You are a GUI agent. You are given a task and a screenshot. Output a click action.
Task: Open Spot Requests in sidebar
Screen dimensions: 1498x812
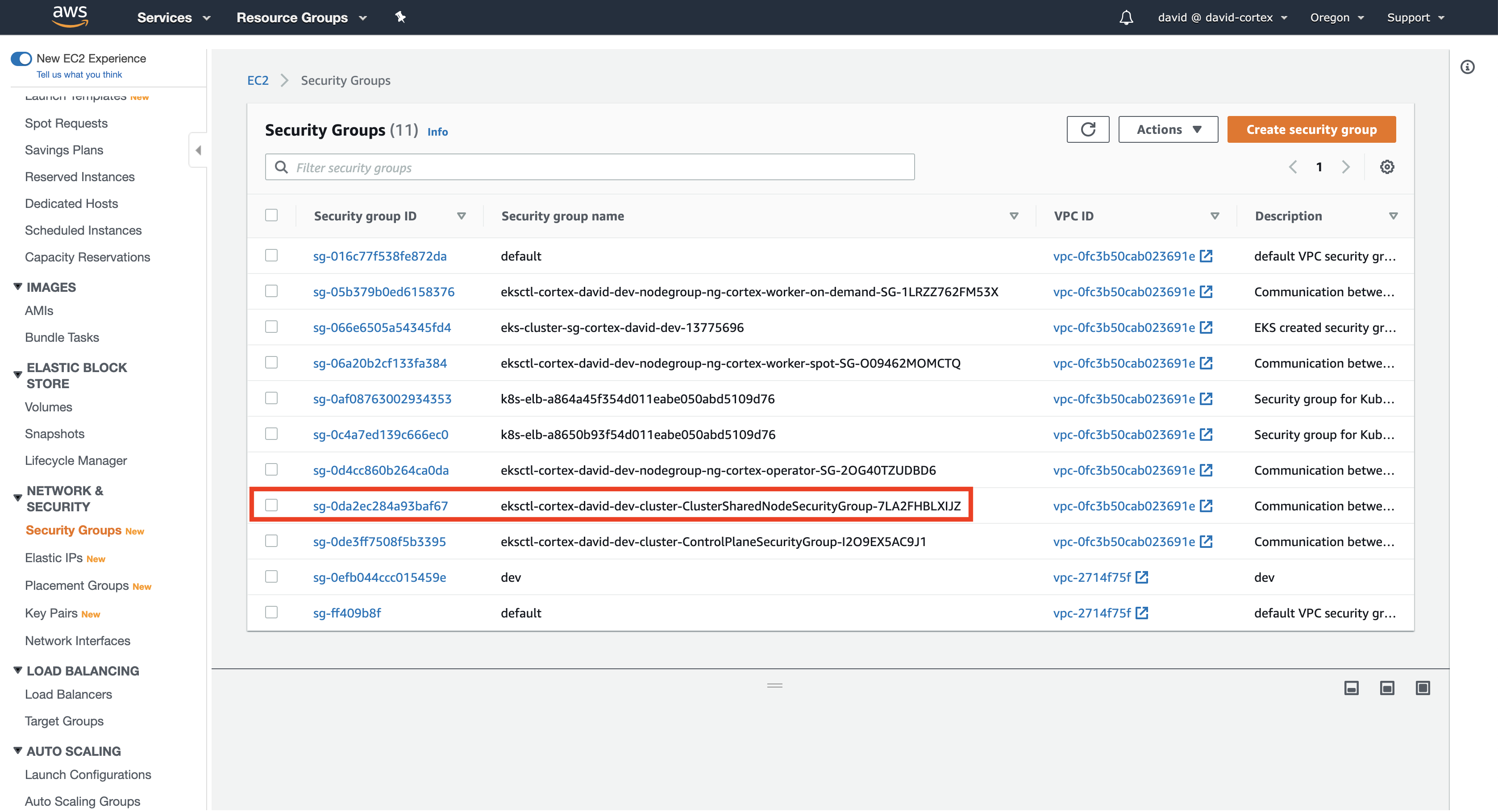66,123
